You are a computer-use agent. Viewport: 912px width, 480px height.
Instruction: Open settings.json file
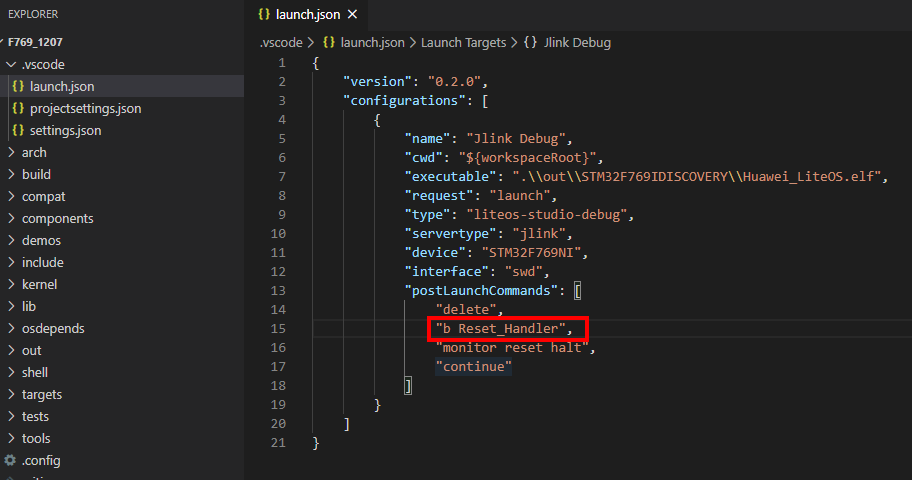click(x=65, y=130)
